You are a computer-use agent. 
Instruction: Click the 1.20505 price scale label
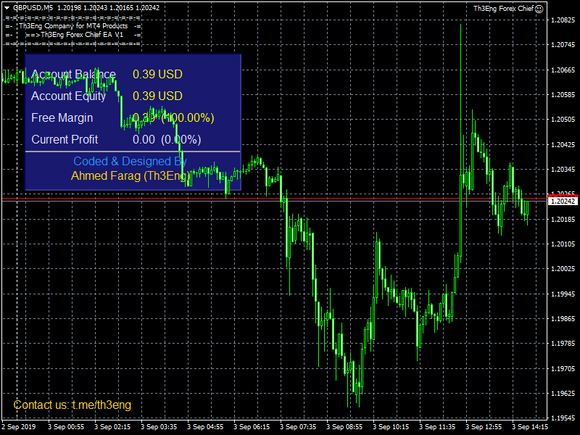563,119
